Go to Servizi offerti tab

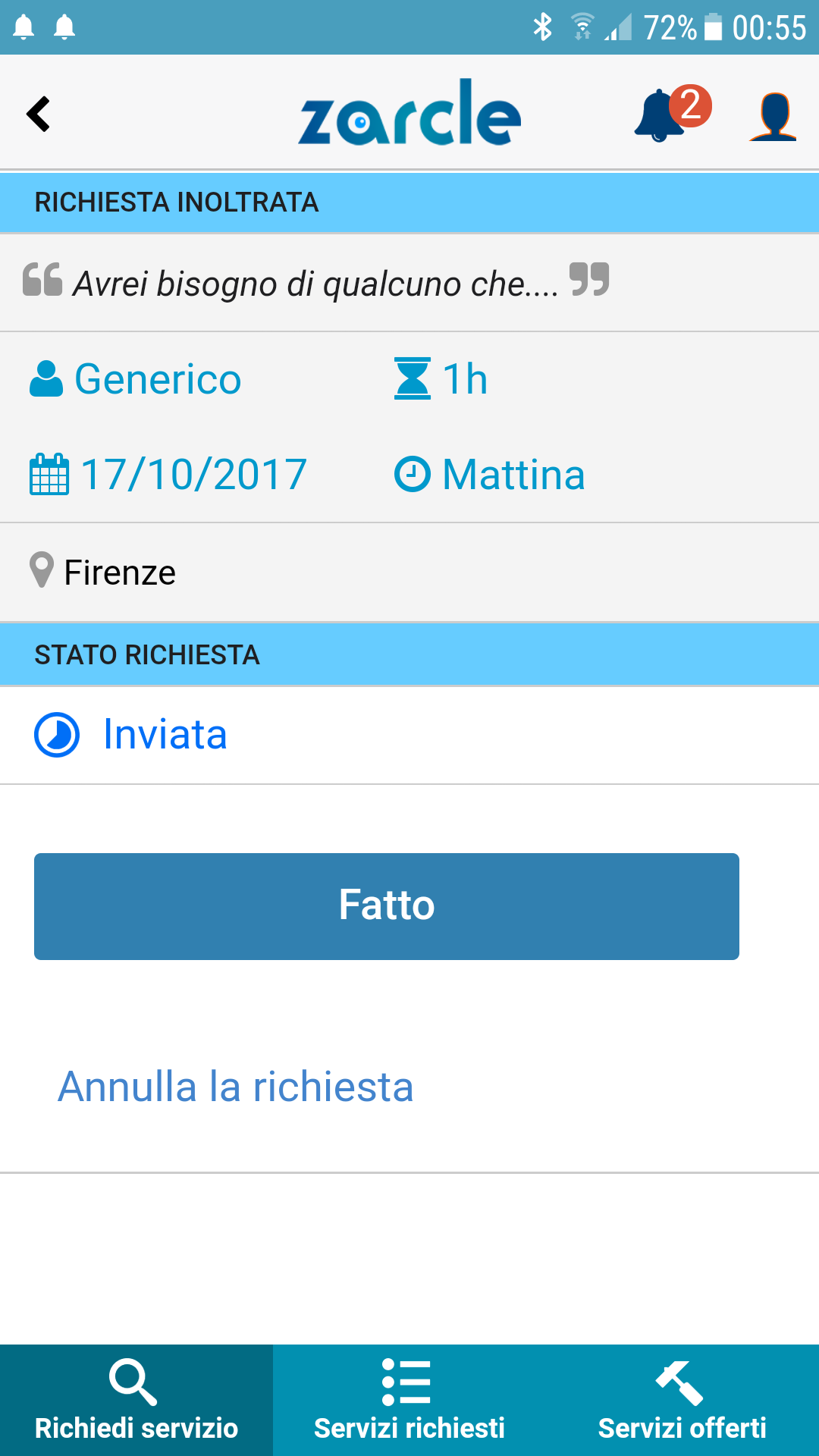tap(682, 1400)
